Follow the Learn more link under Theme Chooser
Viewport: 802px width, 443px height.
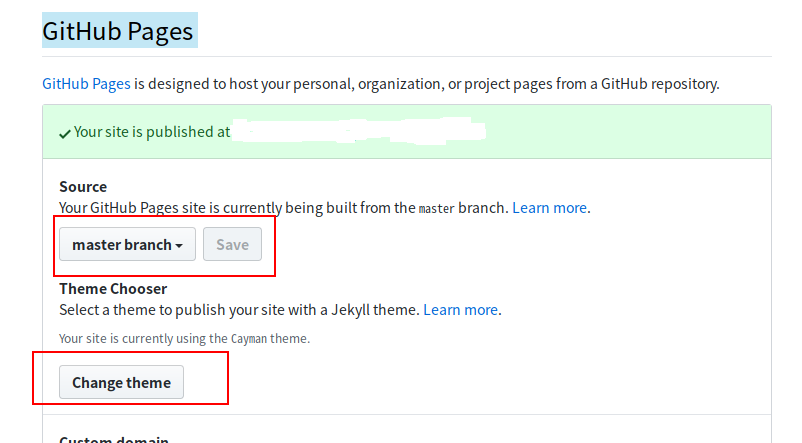click(460, 309)
